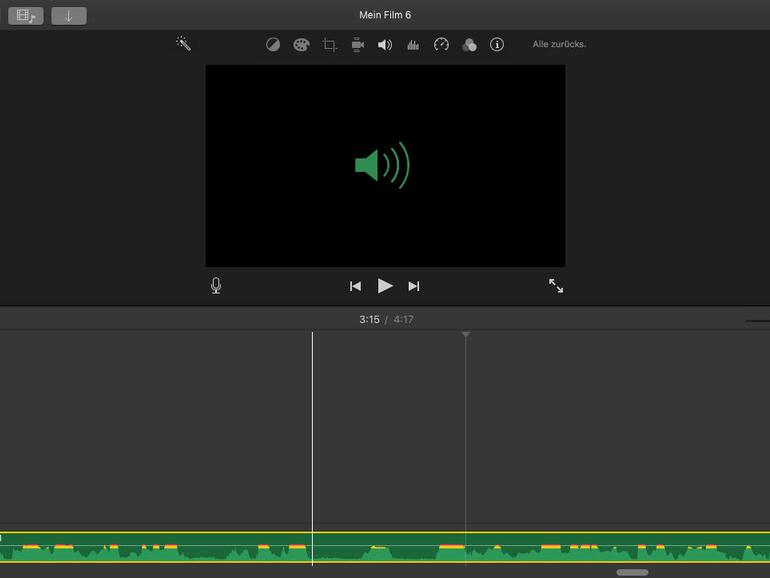Click the Mein Film 6 title

385,15
